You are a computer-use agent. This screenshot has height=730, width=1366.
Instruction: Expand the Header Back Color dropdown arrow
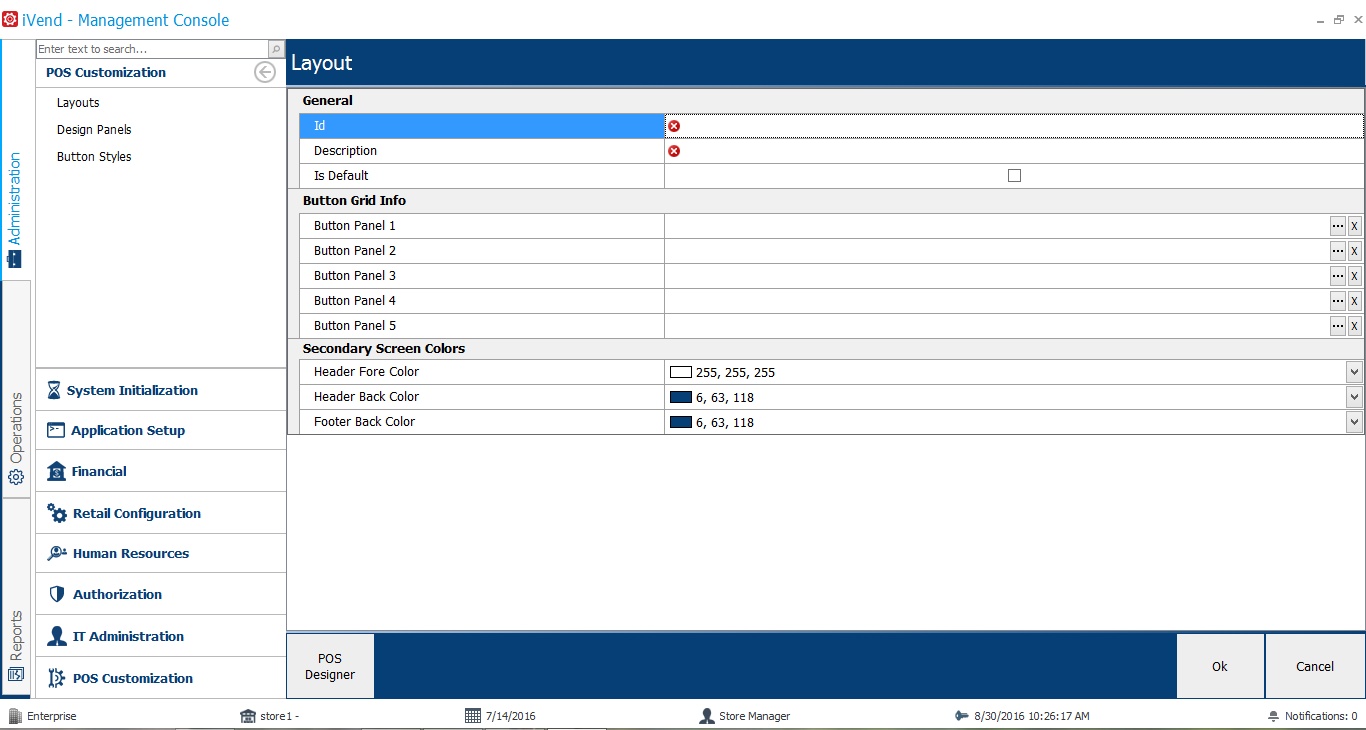(1354, 397)
